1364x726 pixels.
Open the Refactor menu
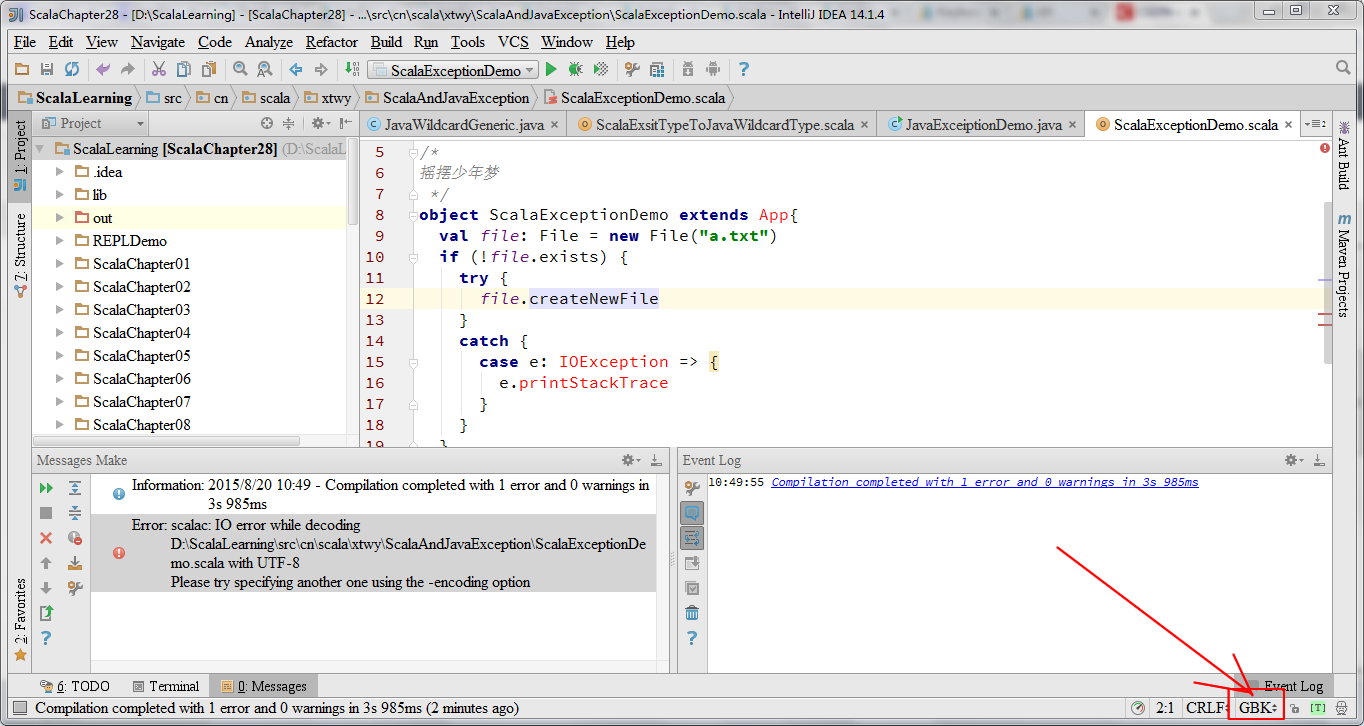click(x=331, y=42)
